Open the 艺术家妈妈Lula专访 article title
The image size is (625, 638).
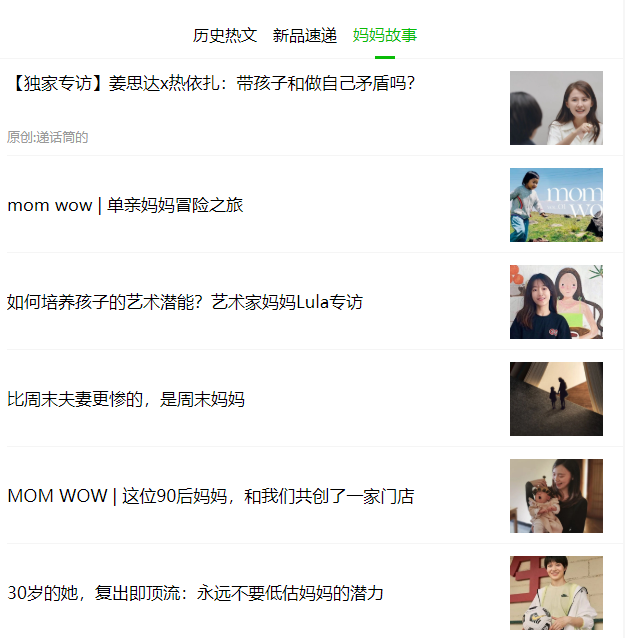[185, 302]
